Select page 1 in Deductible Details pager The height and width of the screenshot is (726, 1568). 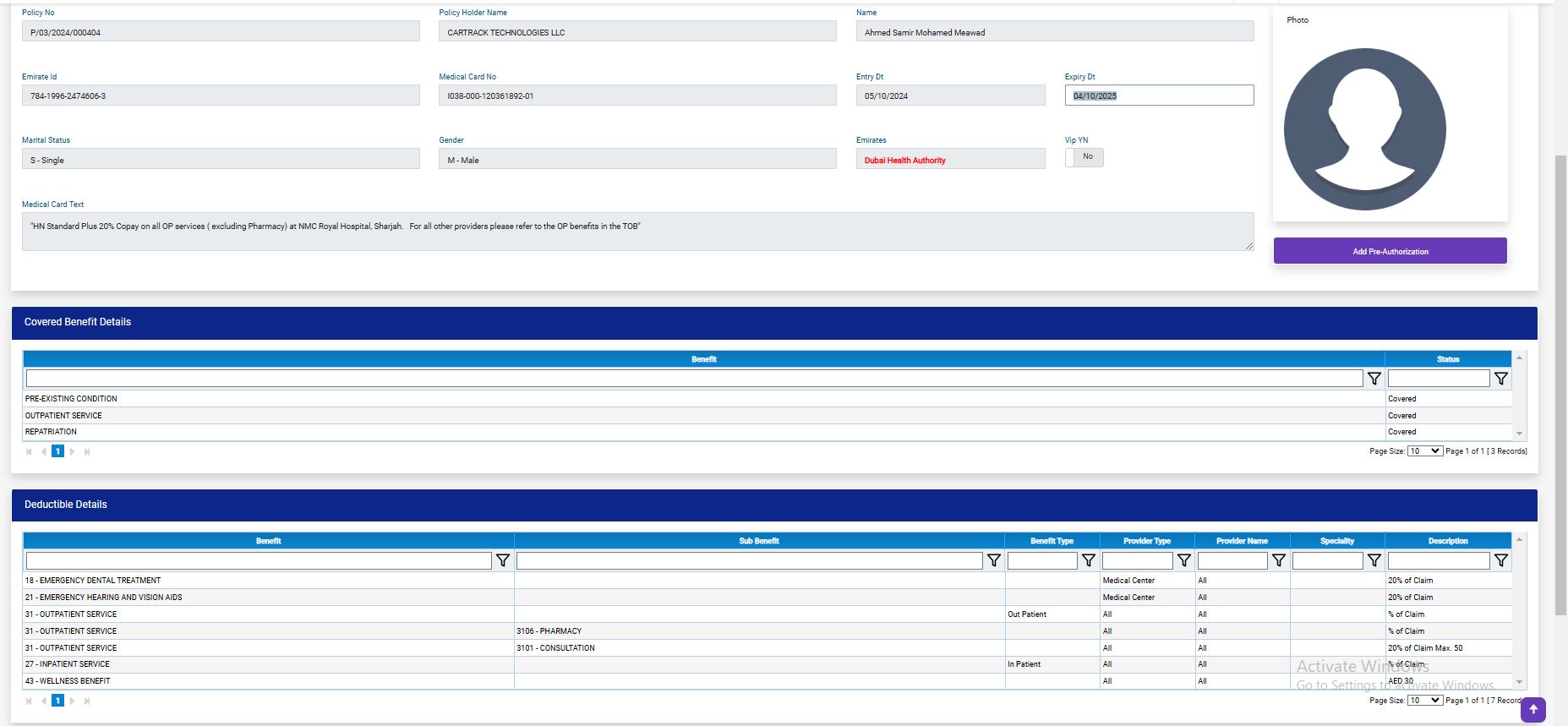click(57, 701)
